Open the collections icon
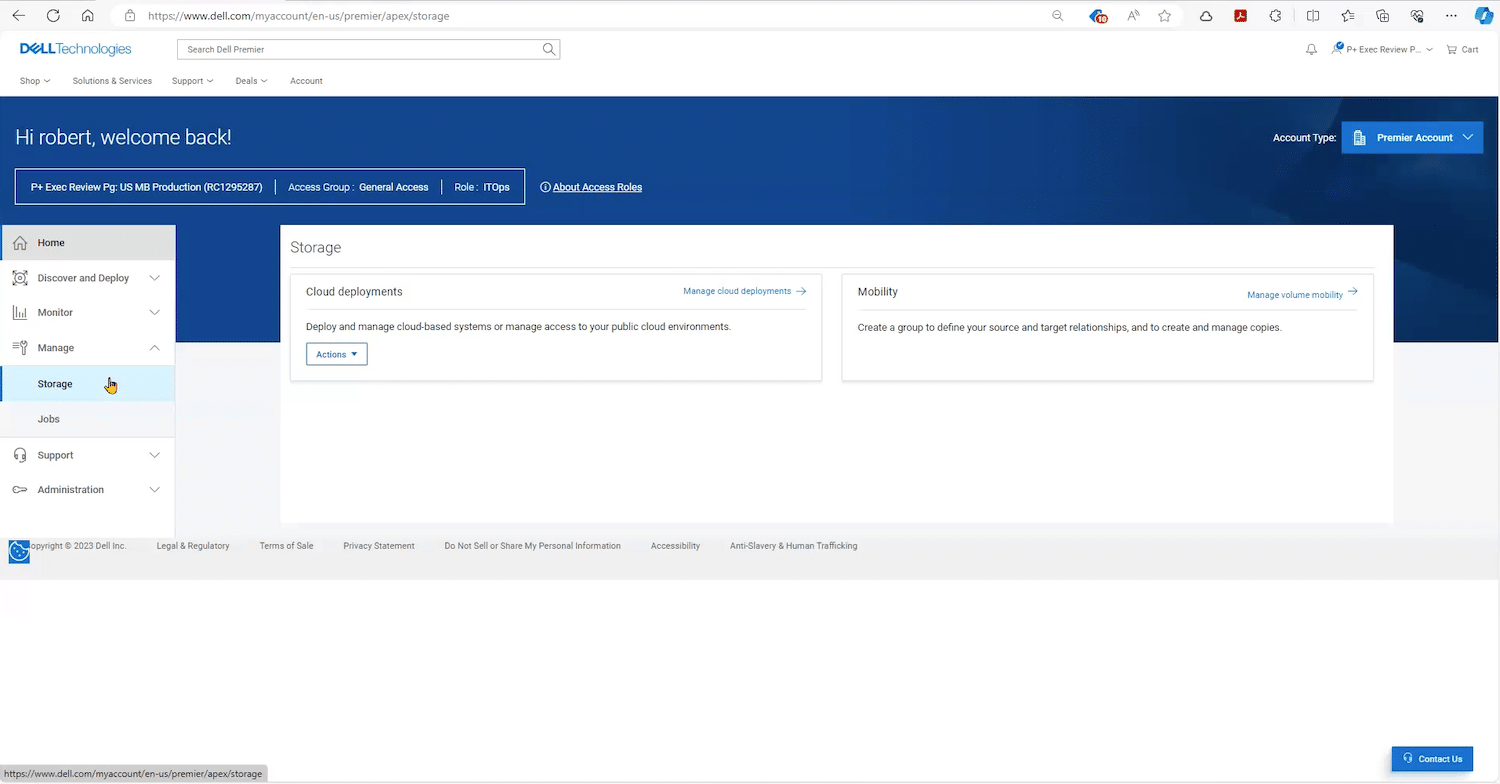1500x784 pixels. coord(1383,16)
